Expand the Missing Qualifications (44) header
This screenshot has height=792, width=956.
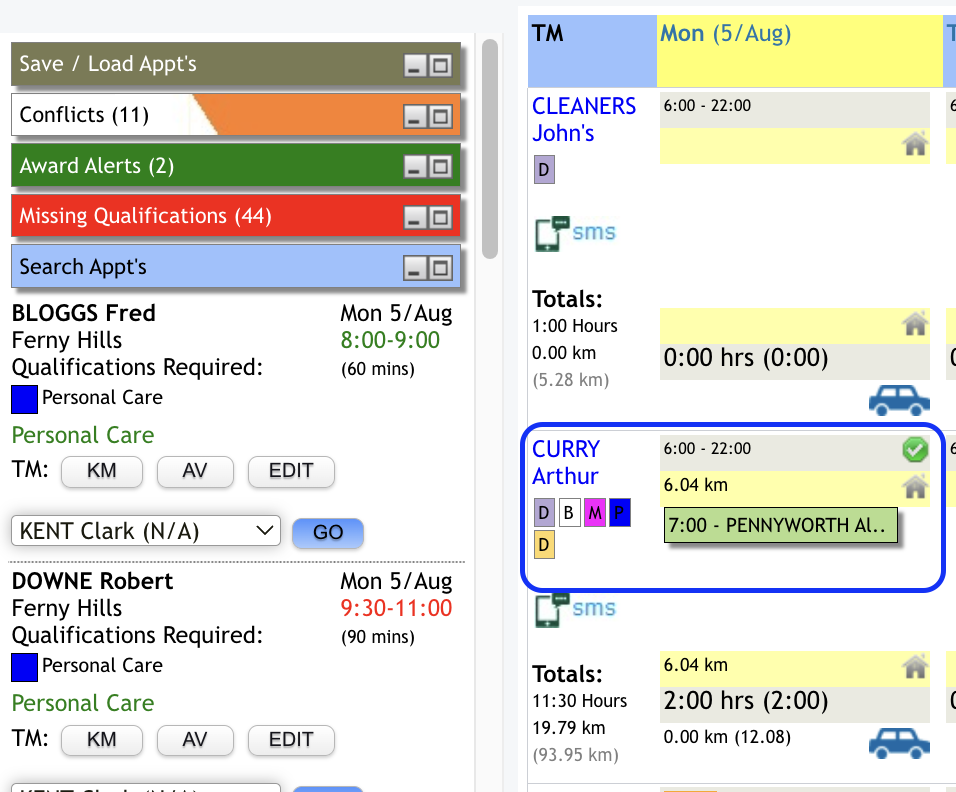[235, 216]
